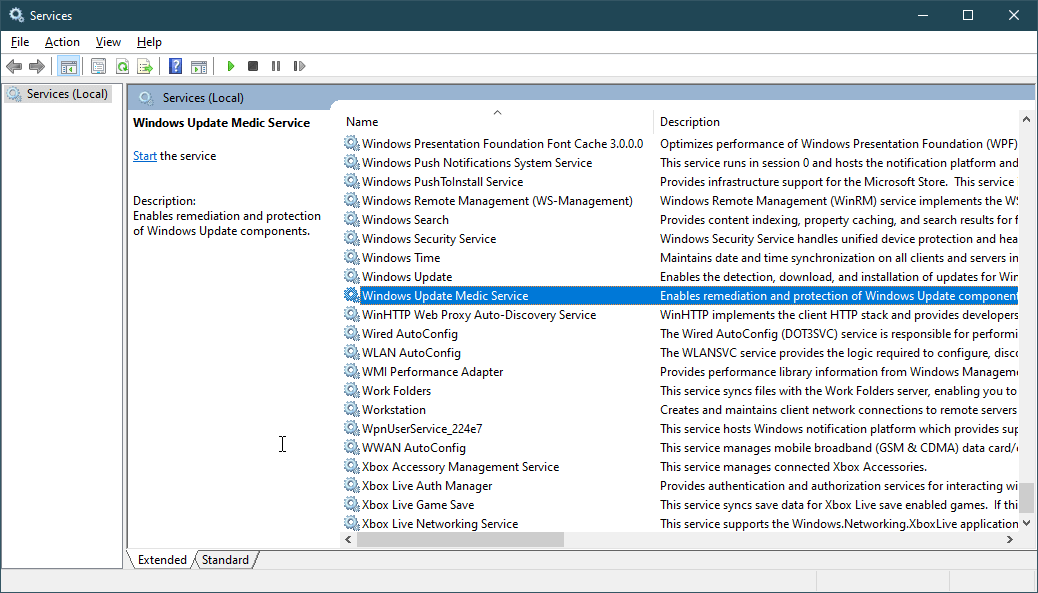
Task: Open Properties from the toolbar icon
Action: pyautogui.click(x=98, y=66)
